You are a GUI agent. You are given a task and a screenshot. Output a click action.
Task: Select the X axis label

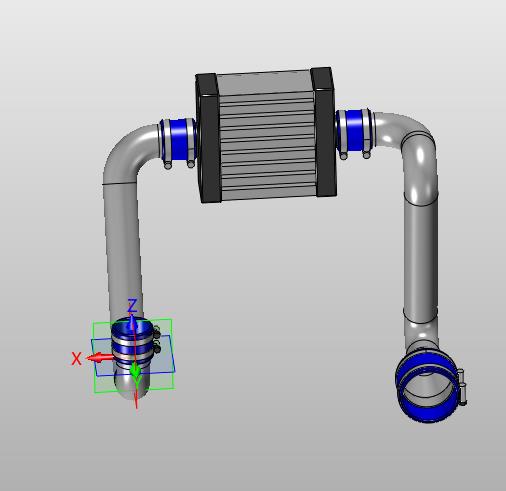point(76,359)
